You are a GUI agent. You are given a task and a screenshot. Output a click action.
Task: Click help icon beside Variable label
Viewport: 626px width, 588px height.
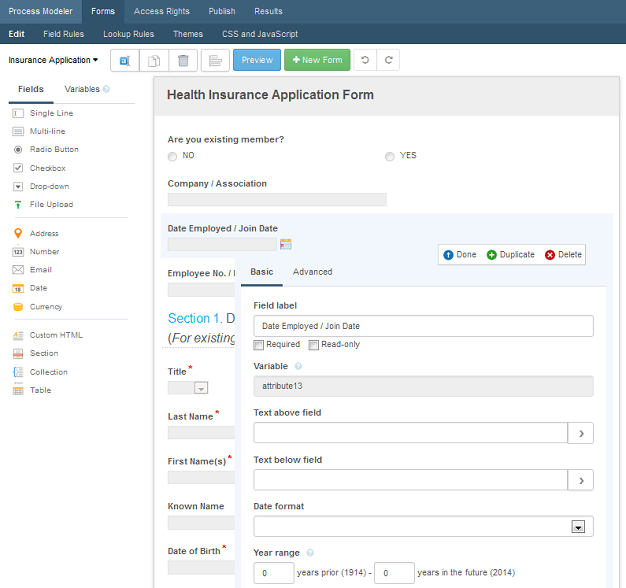298,366
